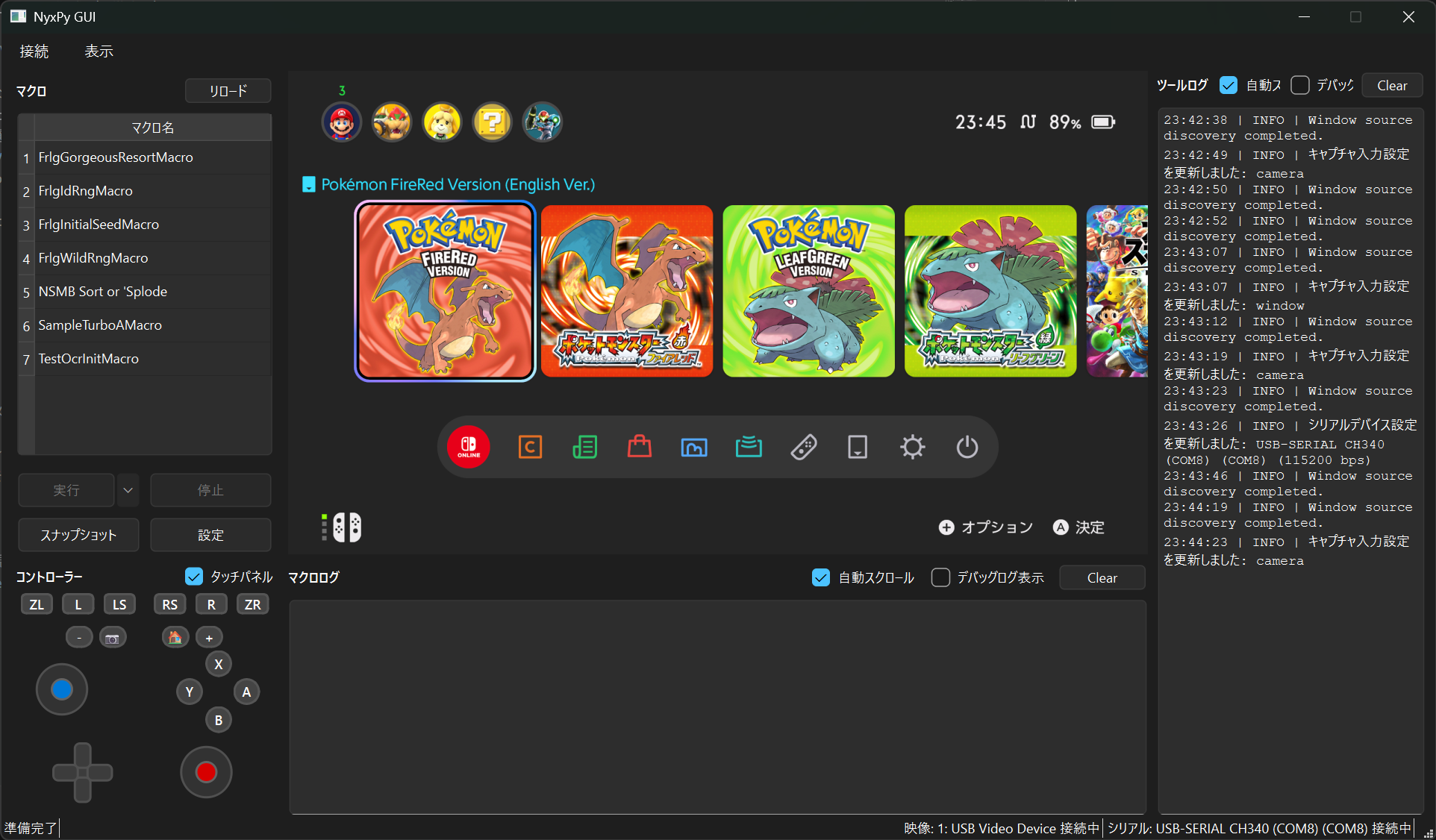Screen dimensions: 1436x840
Task: Open the green News icon
Action: click(584, 447)
